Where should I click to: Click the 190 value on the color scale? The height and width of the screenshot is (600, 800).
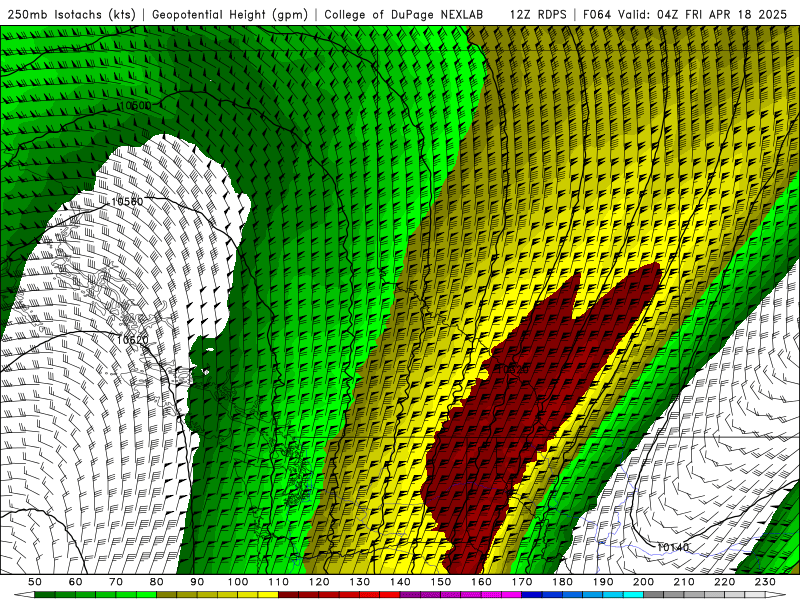tap(603, 582)
